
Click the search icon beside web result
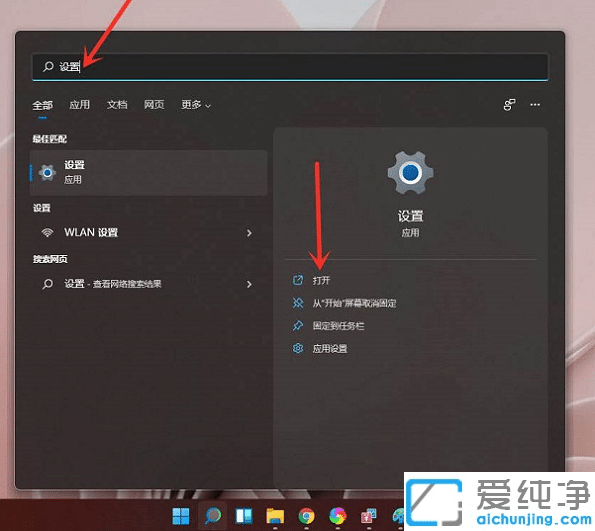pos(47,284)
